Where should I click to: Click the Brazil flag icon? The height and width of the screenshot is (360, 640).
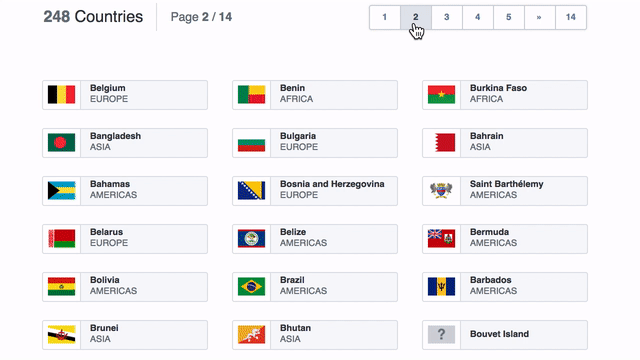[x=251, y=287]
